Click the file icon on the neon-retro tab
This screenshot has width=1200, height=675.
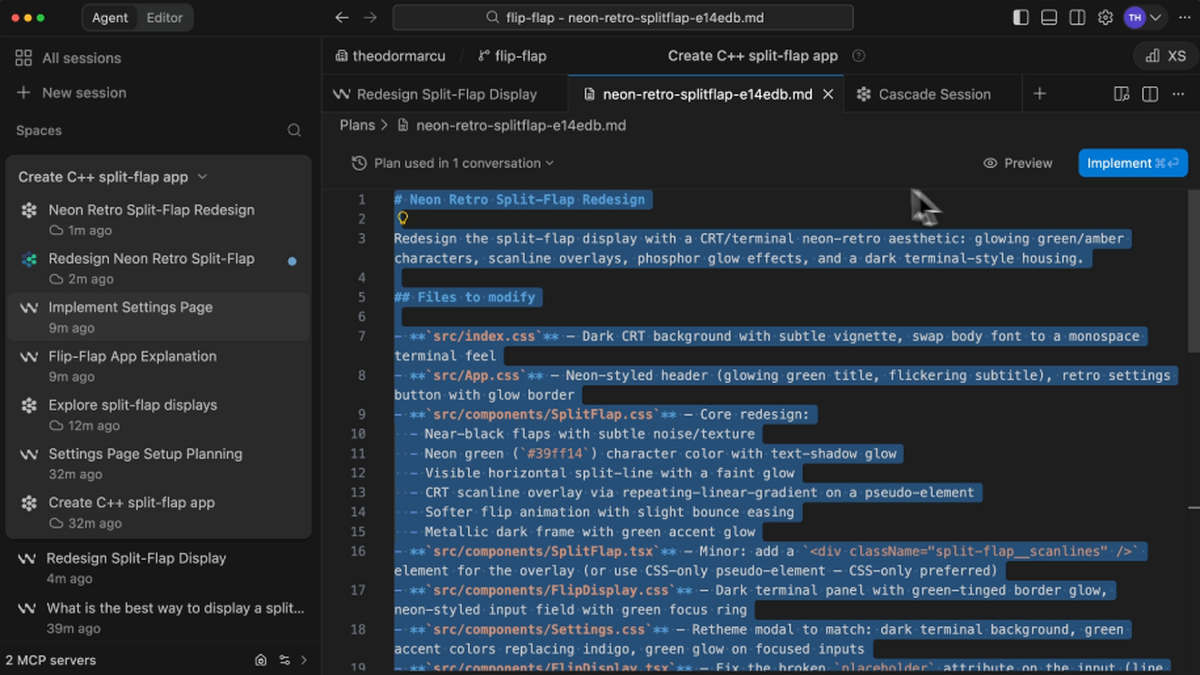[x=587, y=94]
